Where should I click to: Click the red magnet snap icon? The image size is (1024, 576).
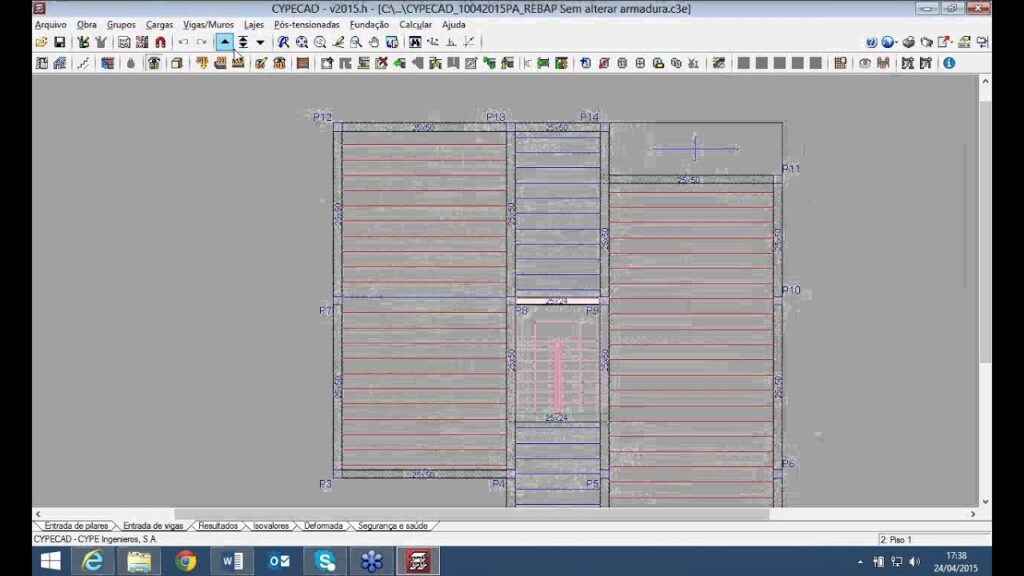click(x=160, y=42)
